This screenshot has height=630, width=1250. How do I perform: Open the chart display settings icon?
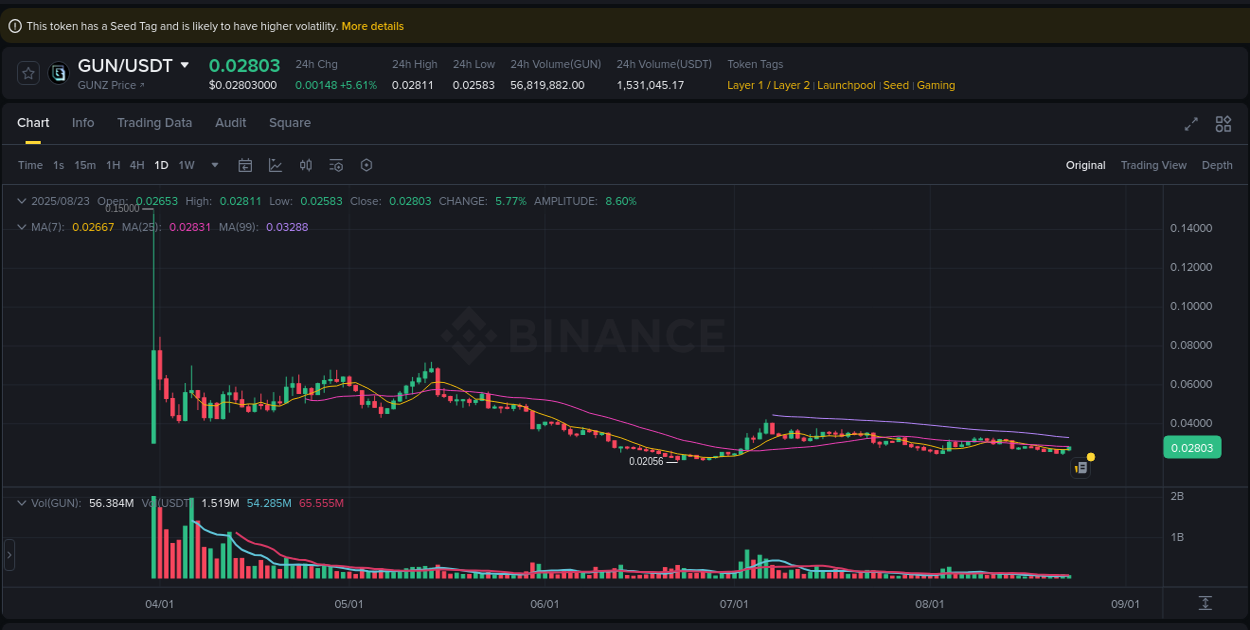click(336, 165)
